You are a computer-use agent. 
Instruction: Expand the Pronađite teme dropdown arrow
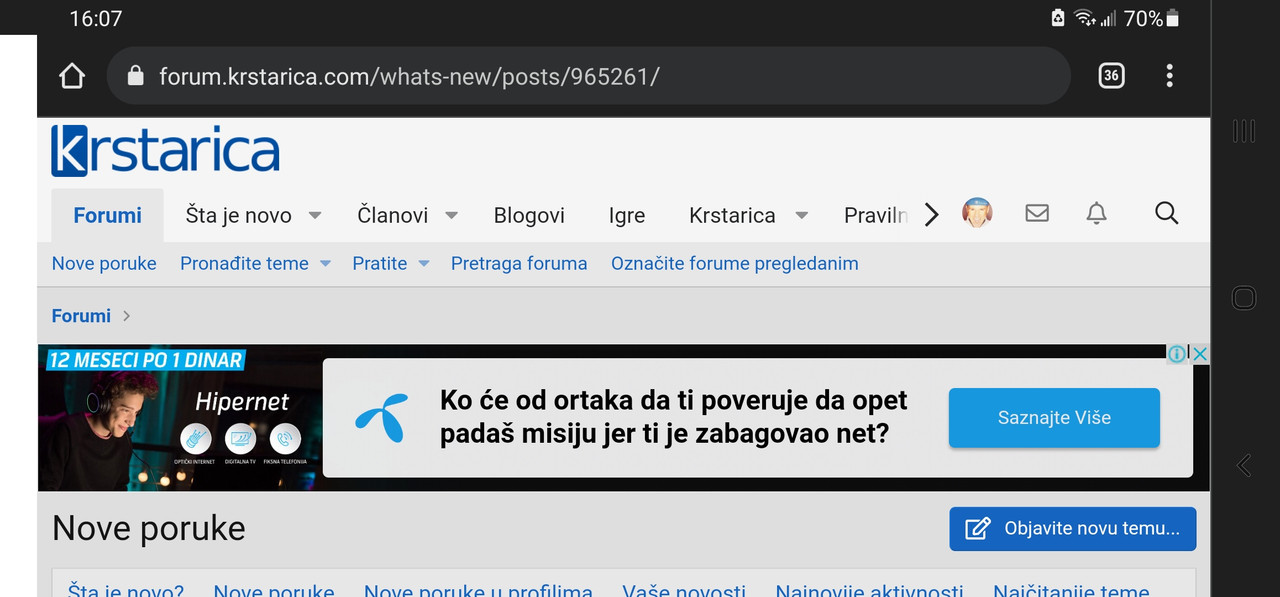click(x=325, y=264)
